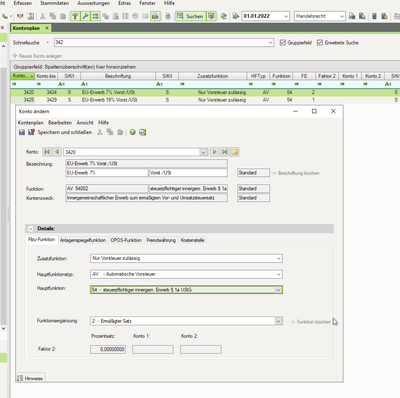Click Funktion löschen link
This screenshot has width=400, height=398.
coord(311,322)
